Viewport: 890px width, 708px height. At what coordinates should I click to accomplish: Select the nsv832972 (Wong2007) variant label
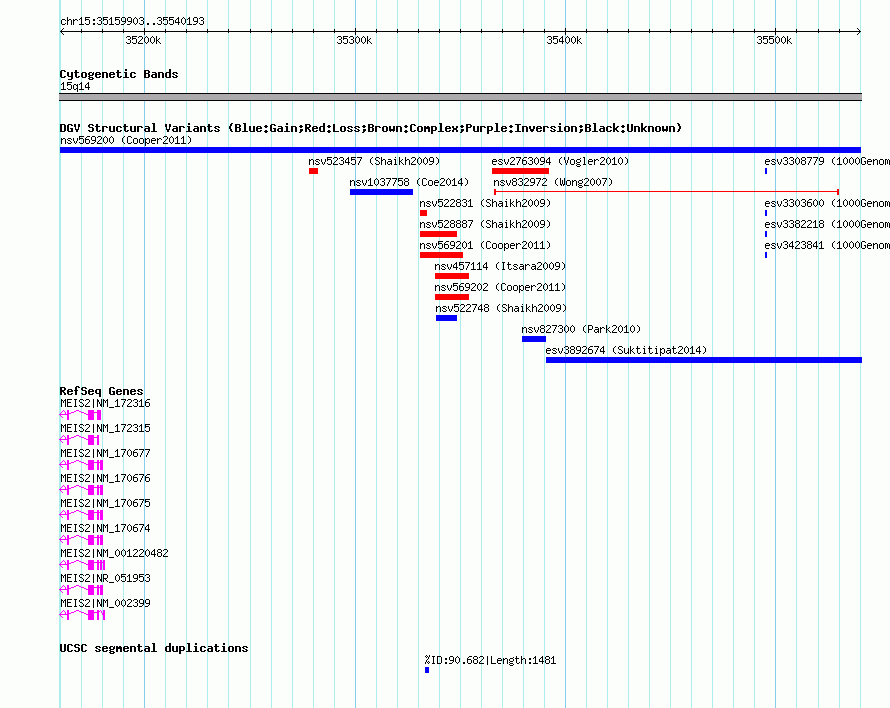tap(553, 182)
